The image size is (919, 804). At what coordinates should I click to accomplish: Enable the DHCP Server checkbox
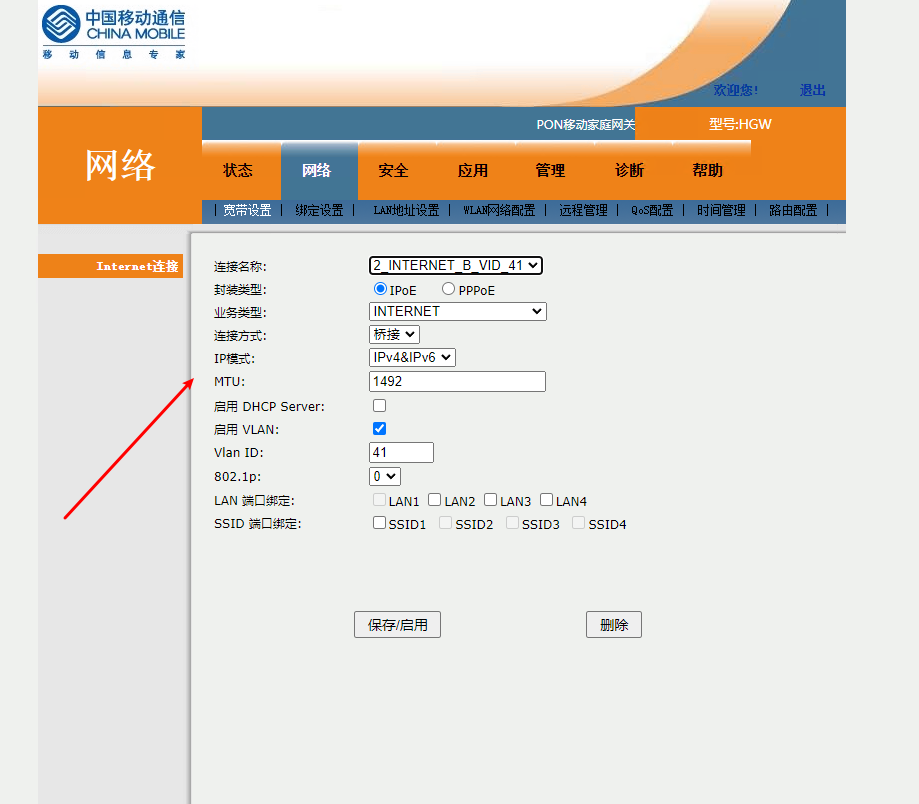pos(379,406)
